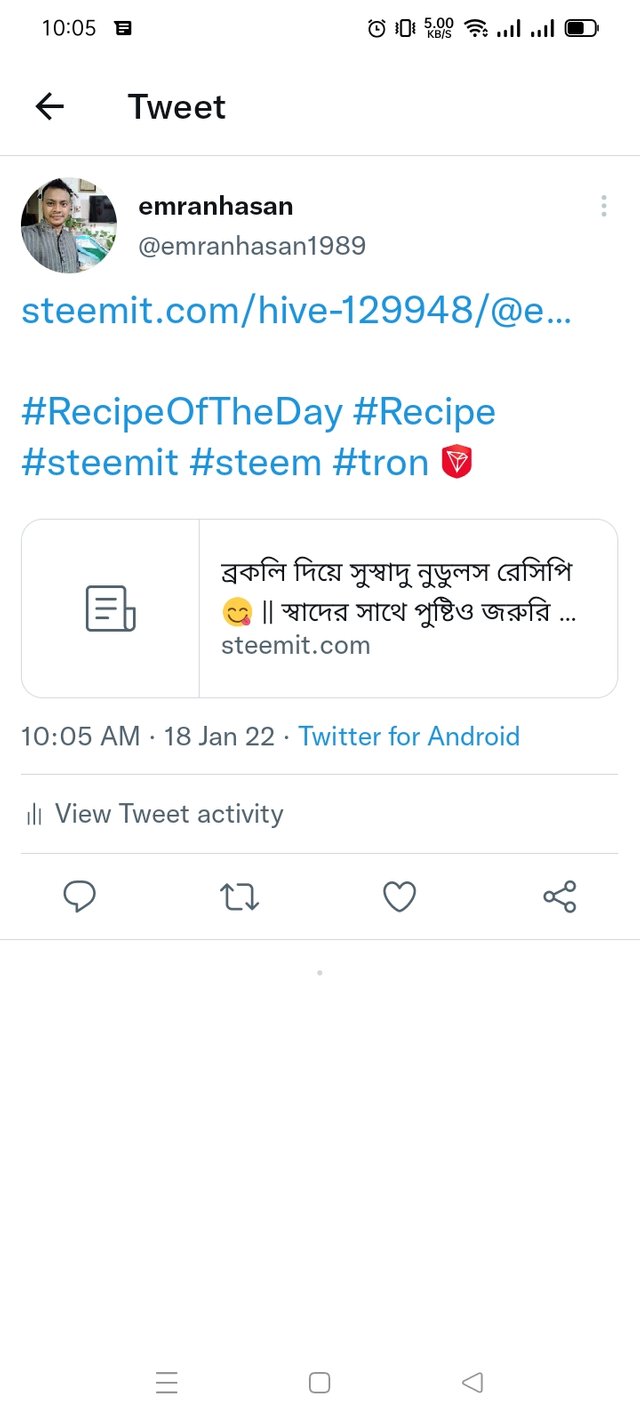640x1422 pixels.
Task: Toggle the like heart on this tweet
Action: tap(399, 897)
